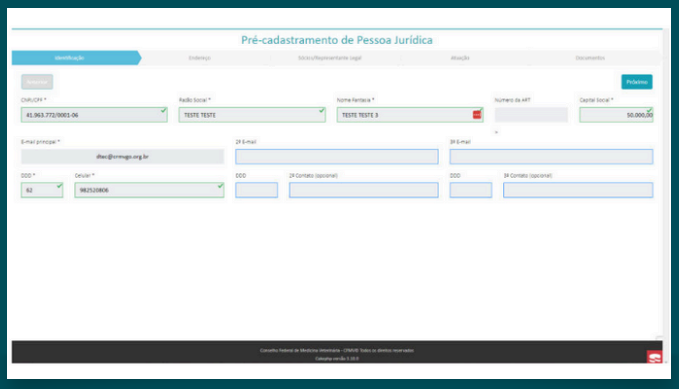Click green checkmark in Capital Social field
Screen dimensions: 679x389
tap(649, 110)
